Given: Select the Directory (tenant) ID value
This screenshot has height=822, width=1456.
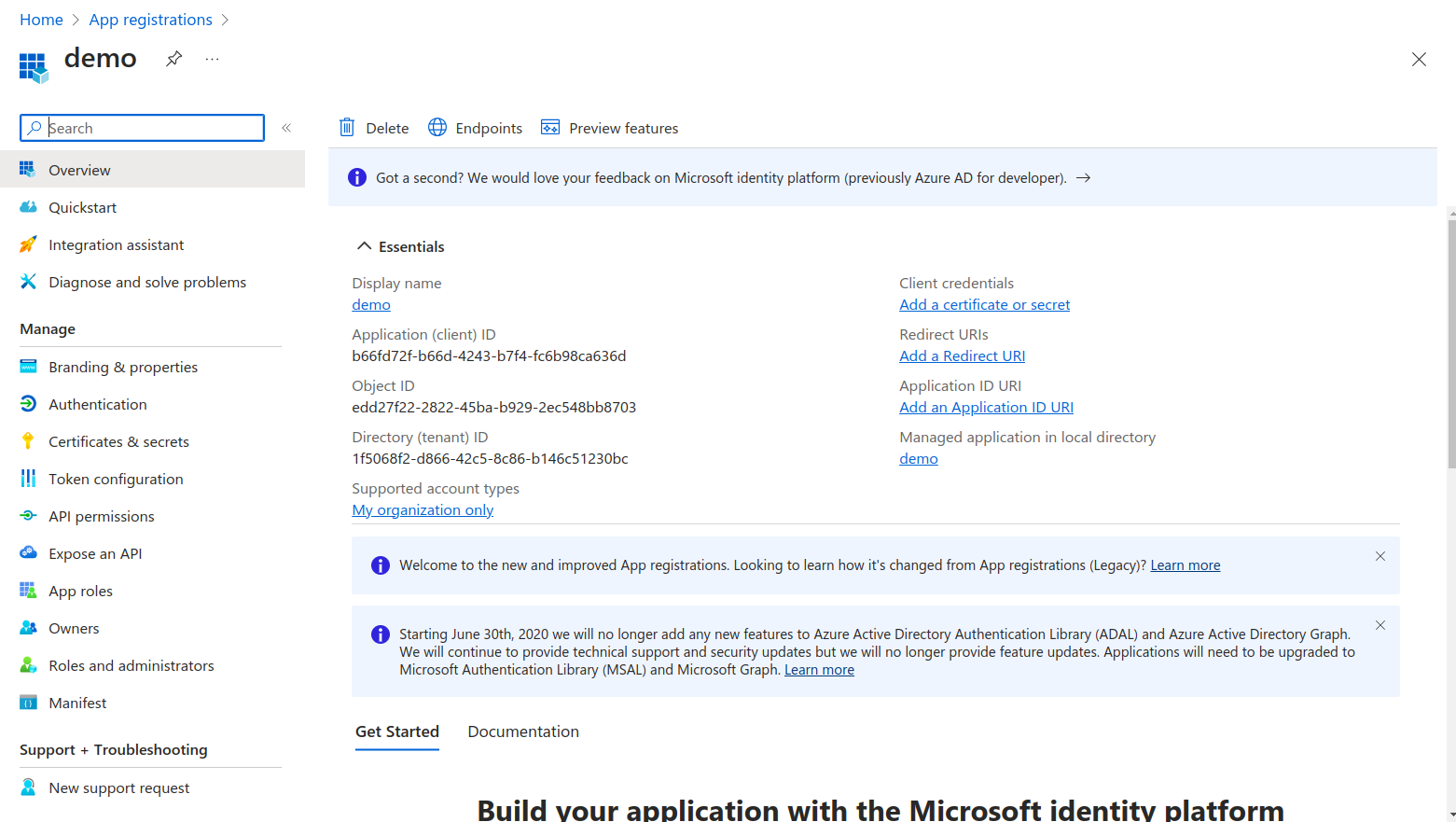Looking at the screenshot, I should click(490, 458).
